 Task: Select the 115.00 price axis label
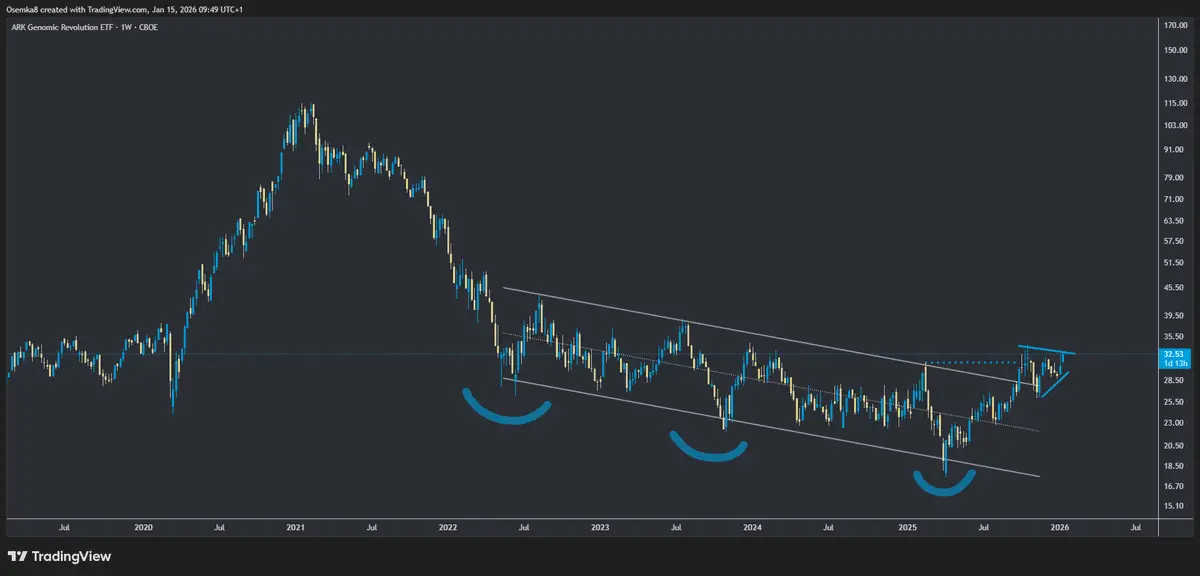(x=1175, y=103)
